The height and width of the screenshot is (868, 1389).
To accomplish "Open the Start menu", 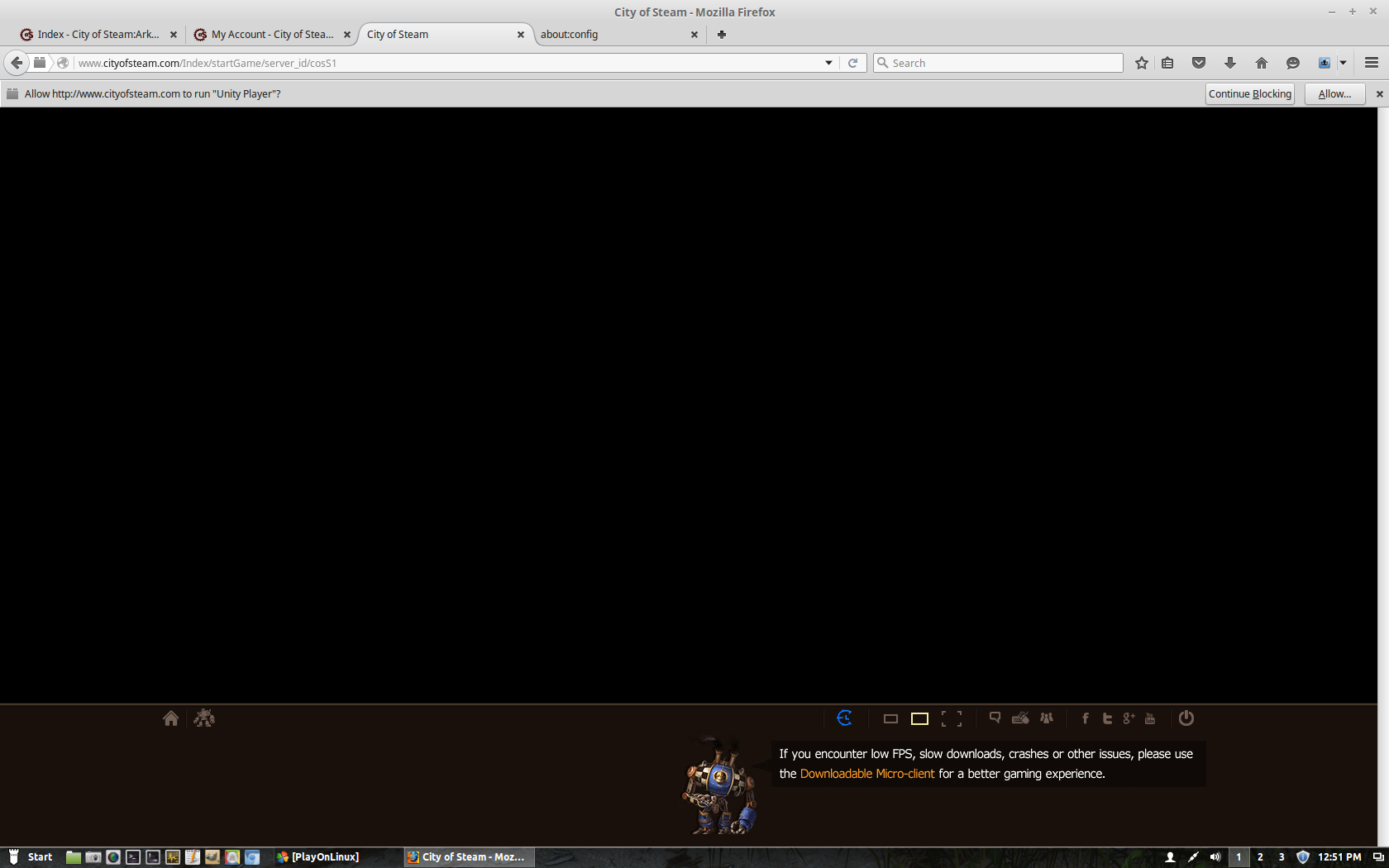I will (31, 857).
